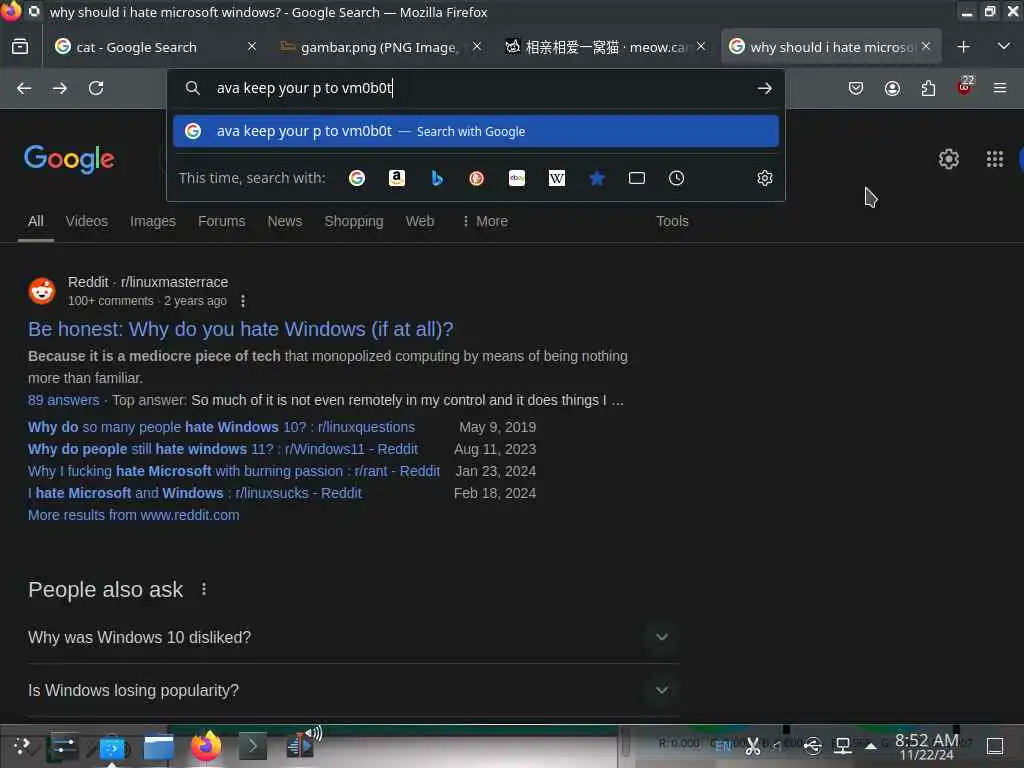This screenshot has height=768, width=1024.
Task: Search this time with Bing icon
Action: (x=437, y=178)
